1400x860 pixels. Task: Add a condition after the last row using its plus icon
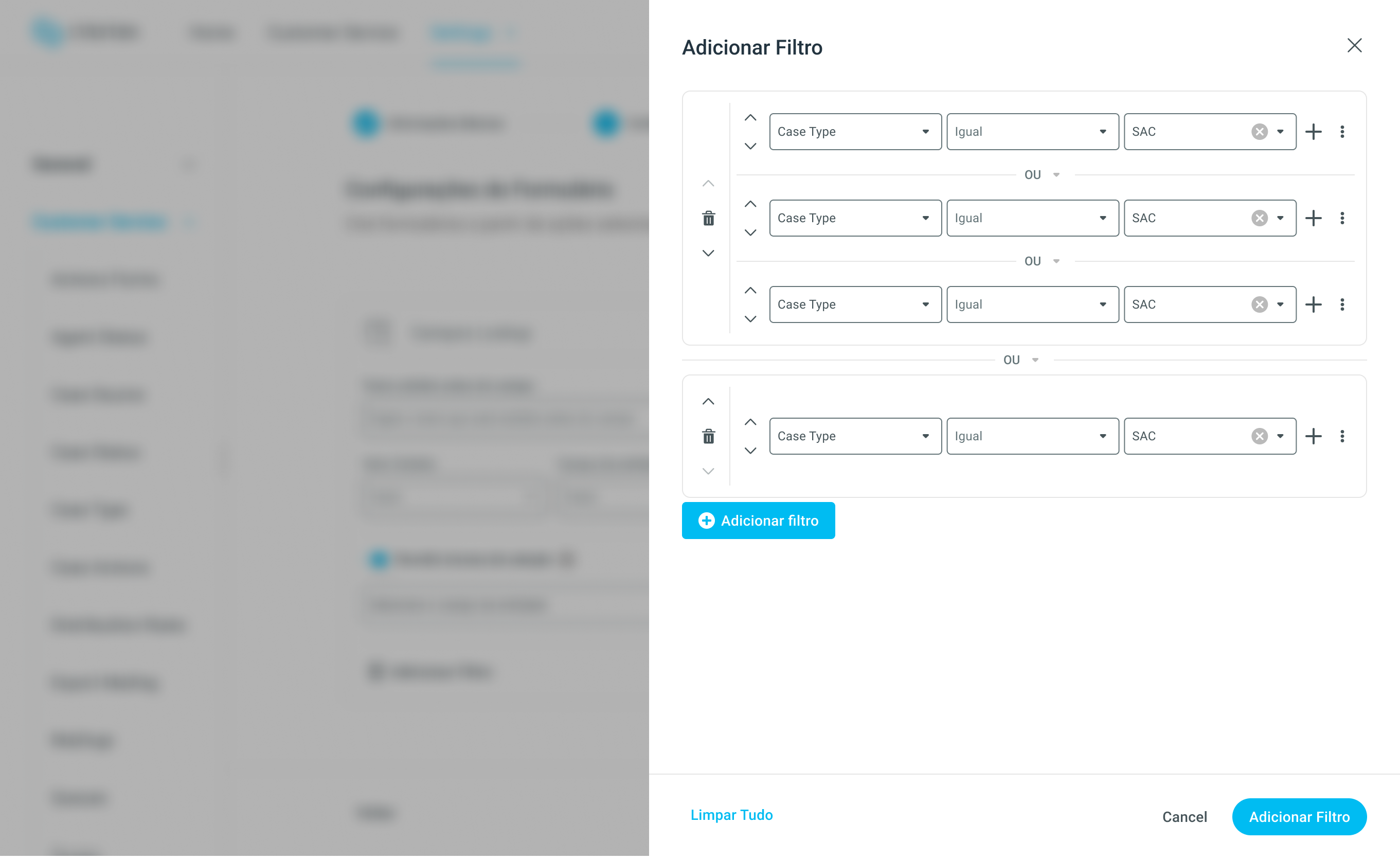(x=1314, y=437)
